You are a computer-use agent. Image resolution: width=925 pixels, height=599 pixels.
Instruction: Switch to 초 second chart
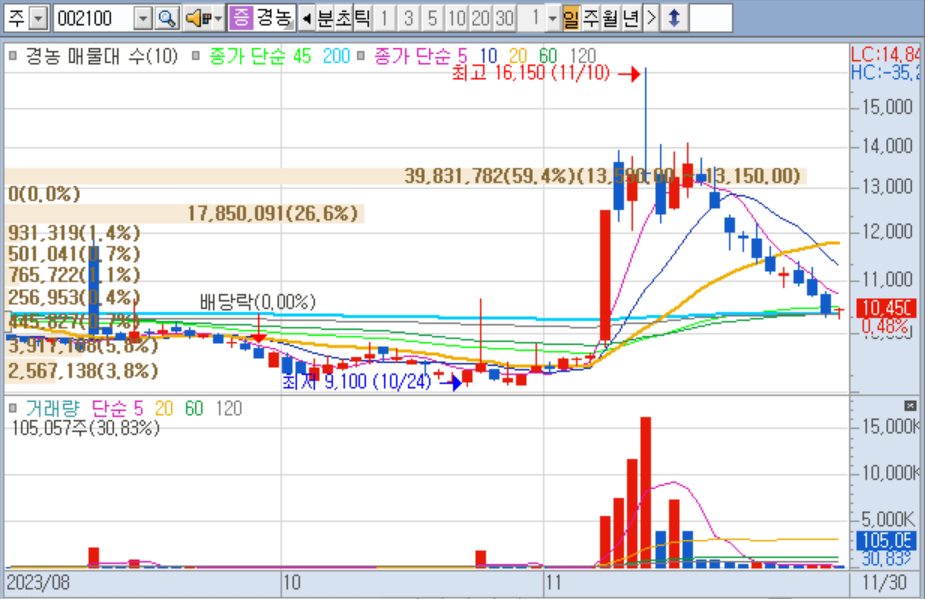pyautogui.click(x=344, y=18)
